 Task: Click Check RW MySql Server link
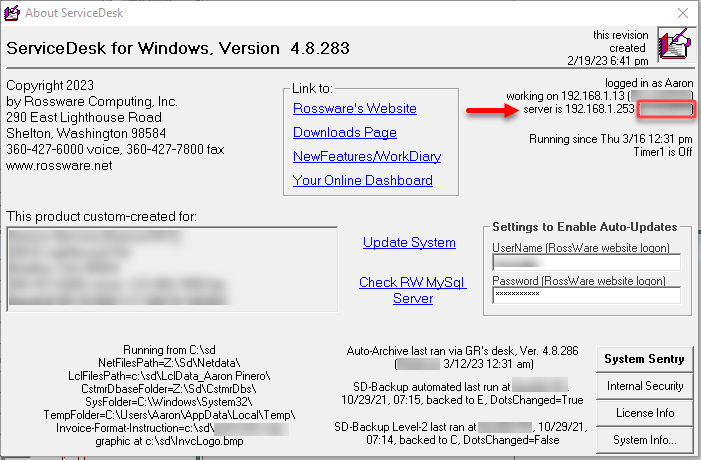click(x=413, y=291)
